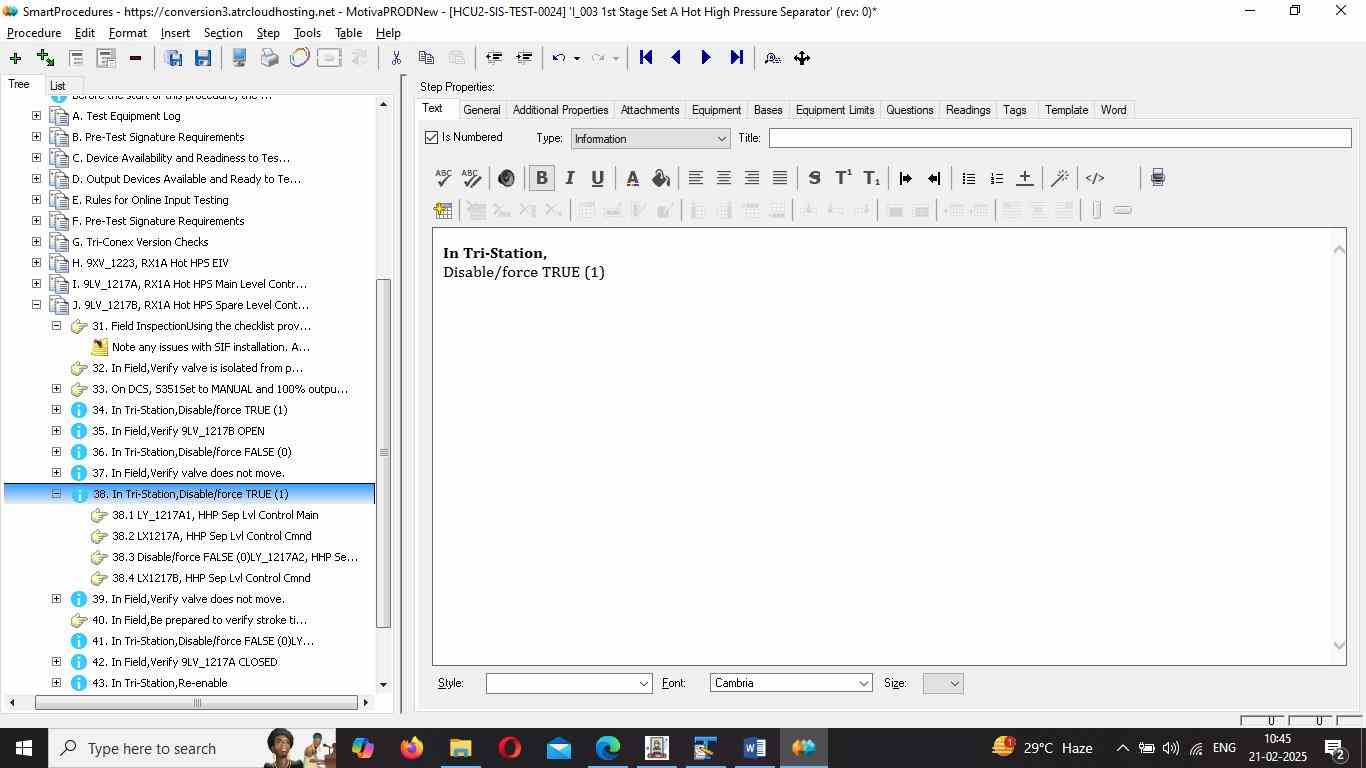1366x768 pixels.
Task: Toggle the Is Numbered checkbox
Action: pos(432,138)
